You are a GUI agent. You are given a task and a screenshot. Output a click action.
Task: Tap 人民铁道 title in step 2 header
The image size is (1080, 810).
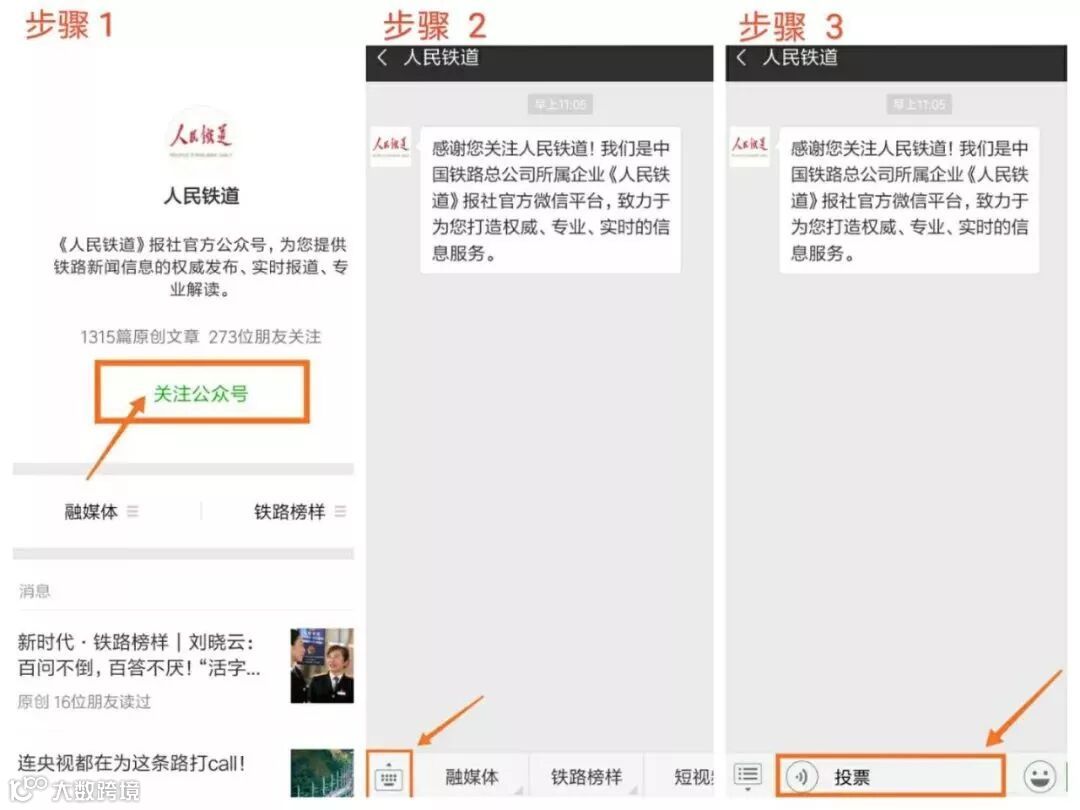click(x=442, y=58)
